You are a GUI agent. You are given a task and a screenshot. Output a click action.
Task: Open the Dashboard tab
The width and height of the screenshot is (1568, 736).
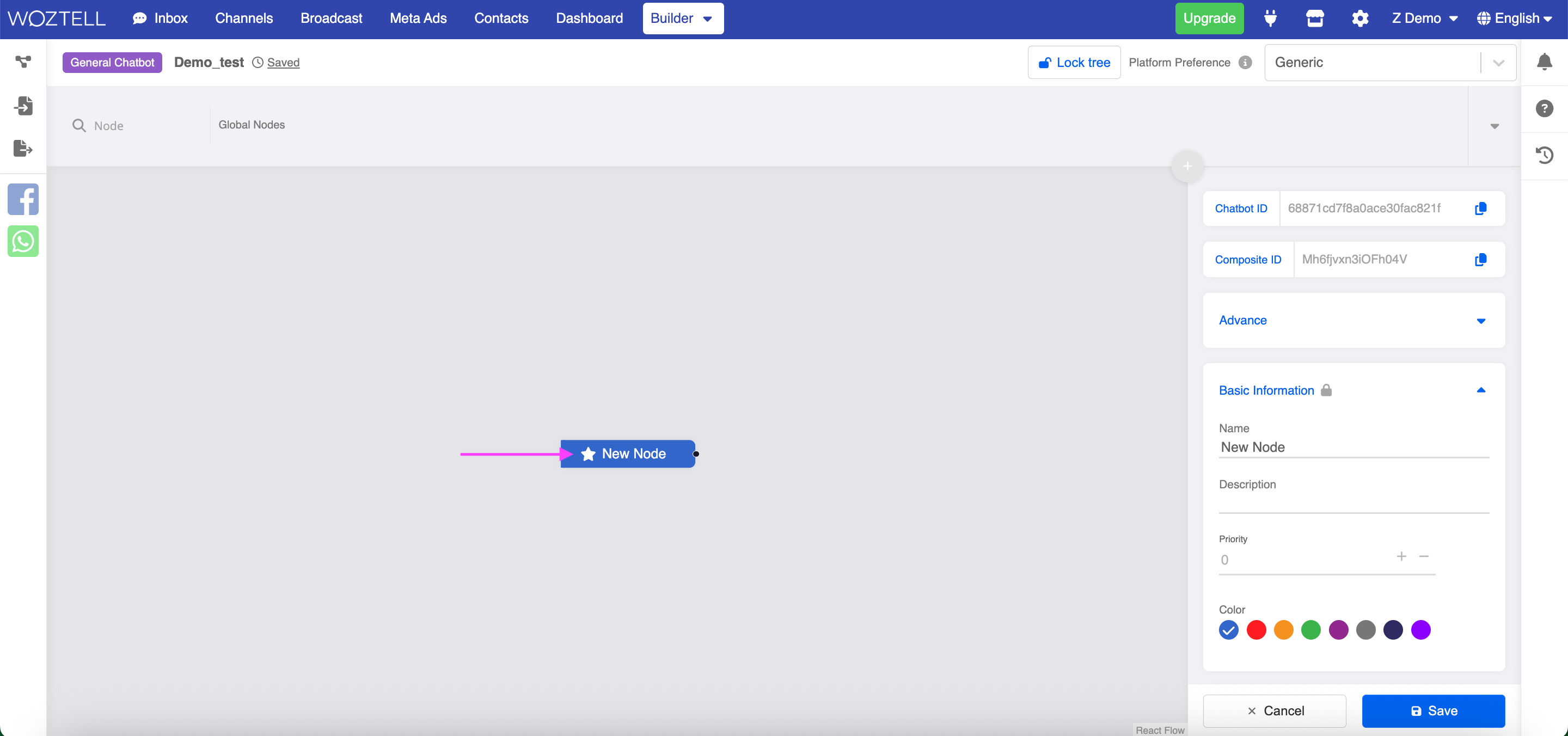pyautogui.click(x=589, y=19)
